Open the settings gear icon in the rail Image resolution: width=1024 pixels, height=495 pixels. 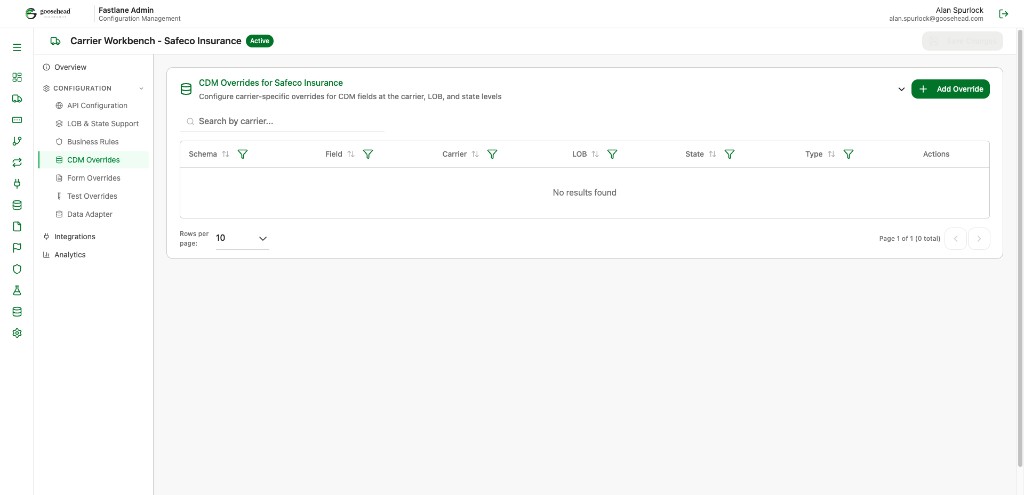tap(17, 333)
